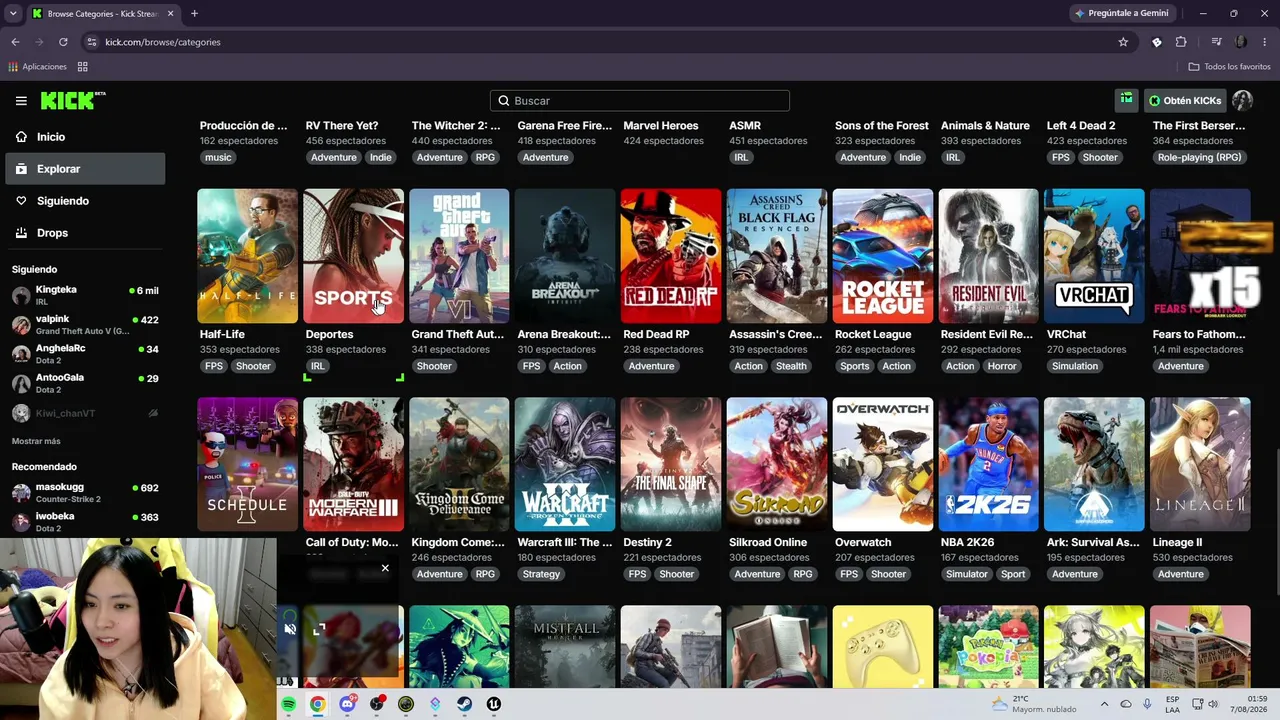The width and height of the screenshot is (1280, 720).
Task: Open AnghelaRc's followed channel
Action: [x=85, y=354]
